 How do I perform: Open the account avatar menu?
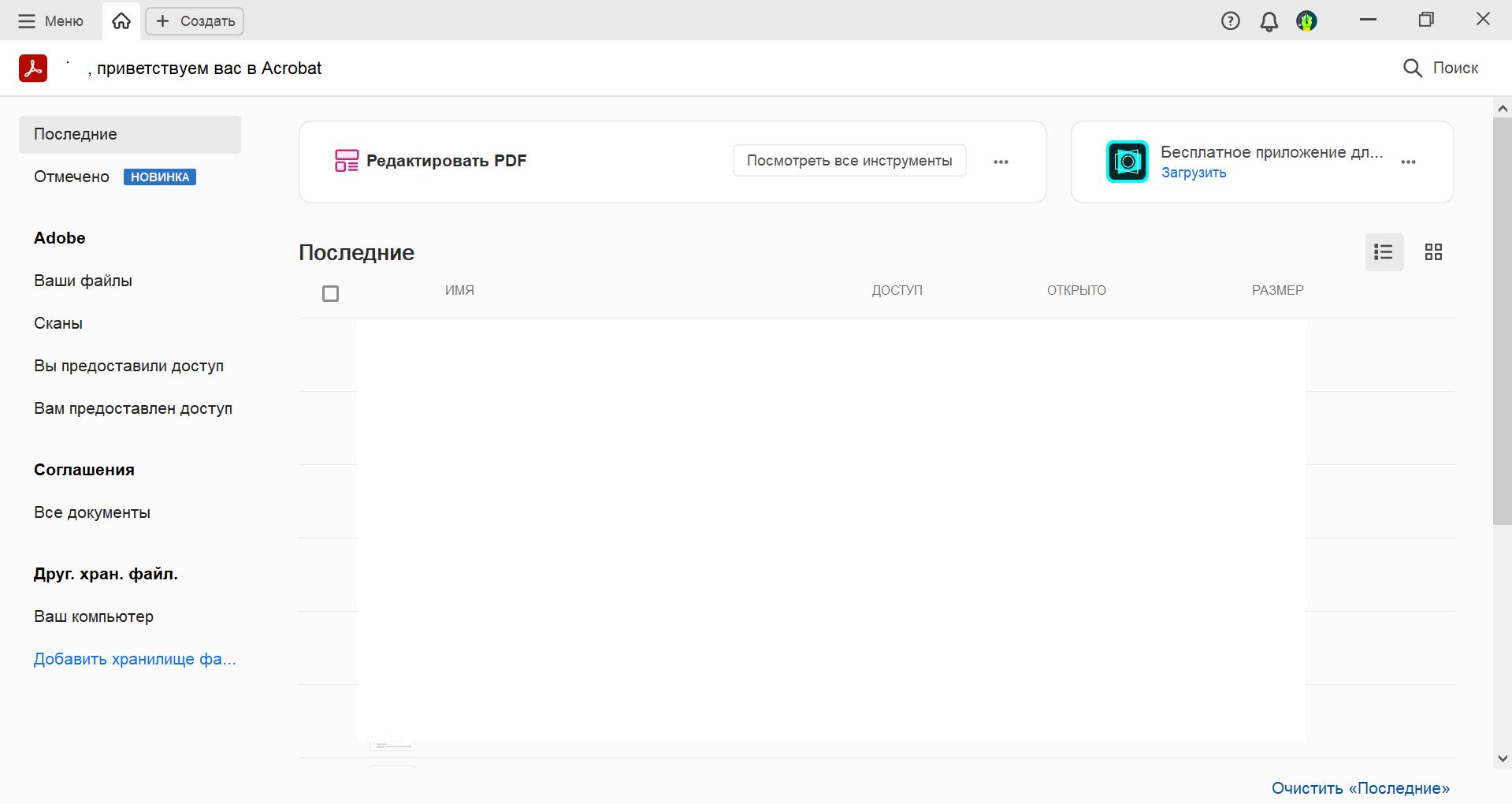pyautogui.click(x=1306, y=20)
